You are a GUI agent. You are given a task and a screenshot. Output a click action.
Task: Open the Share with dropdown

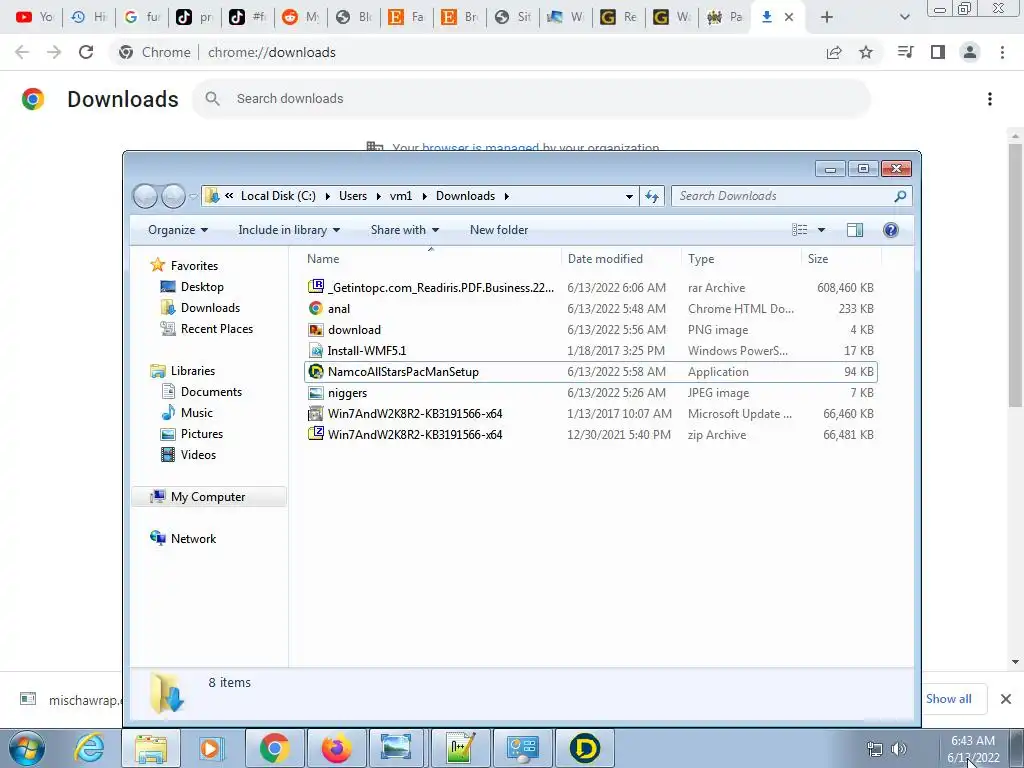pos(404,230)
